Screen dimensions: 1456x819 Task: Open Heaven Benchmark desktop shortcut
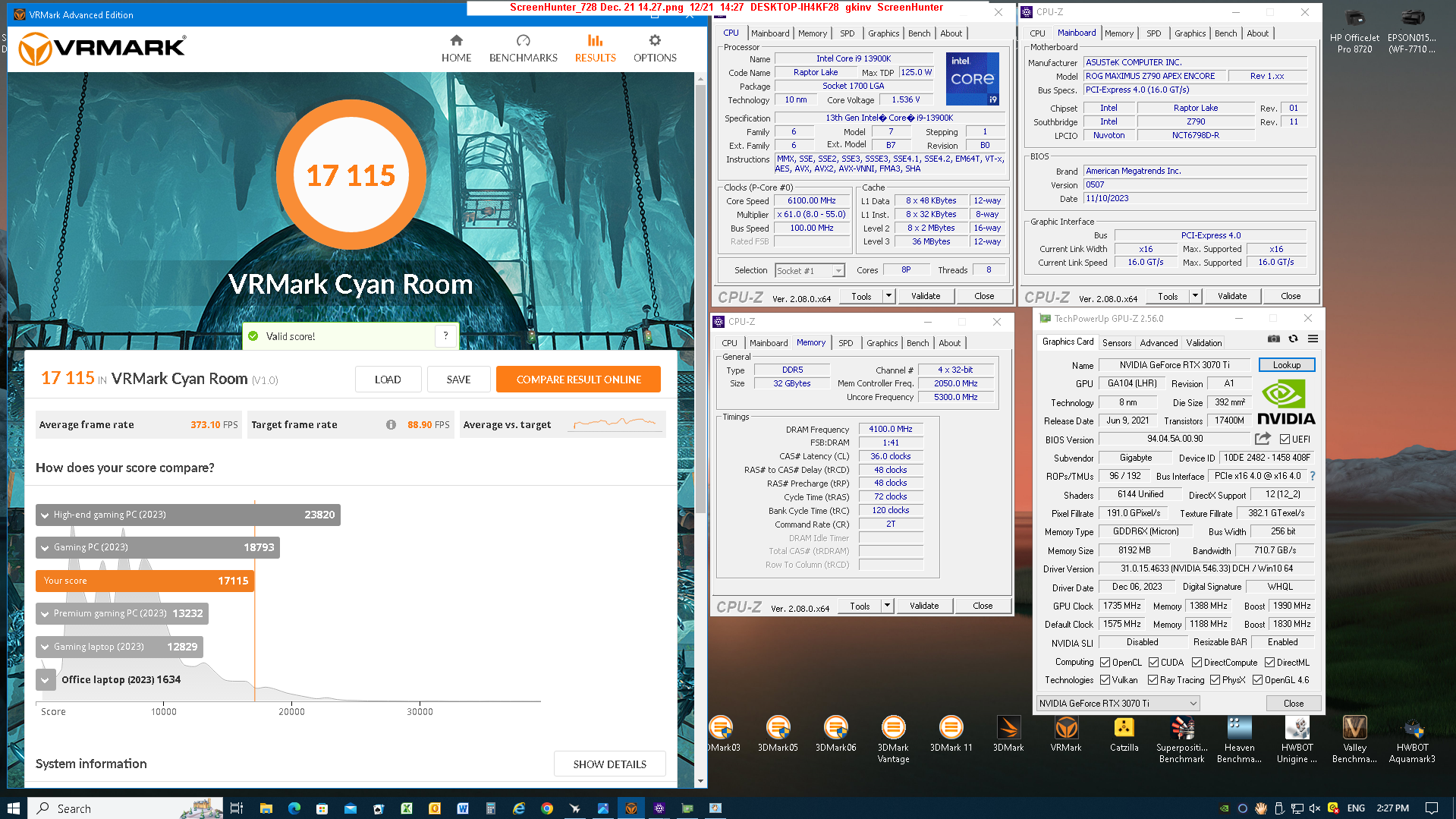(x=1239, y=739)
